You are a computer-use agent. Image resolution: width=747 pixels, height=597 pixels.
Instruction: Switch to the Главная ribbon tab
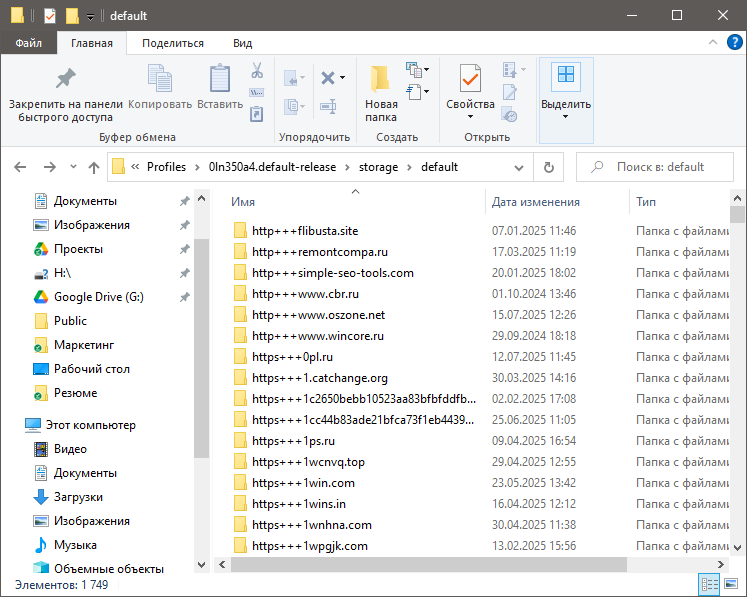[92, 43]
